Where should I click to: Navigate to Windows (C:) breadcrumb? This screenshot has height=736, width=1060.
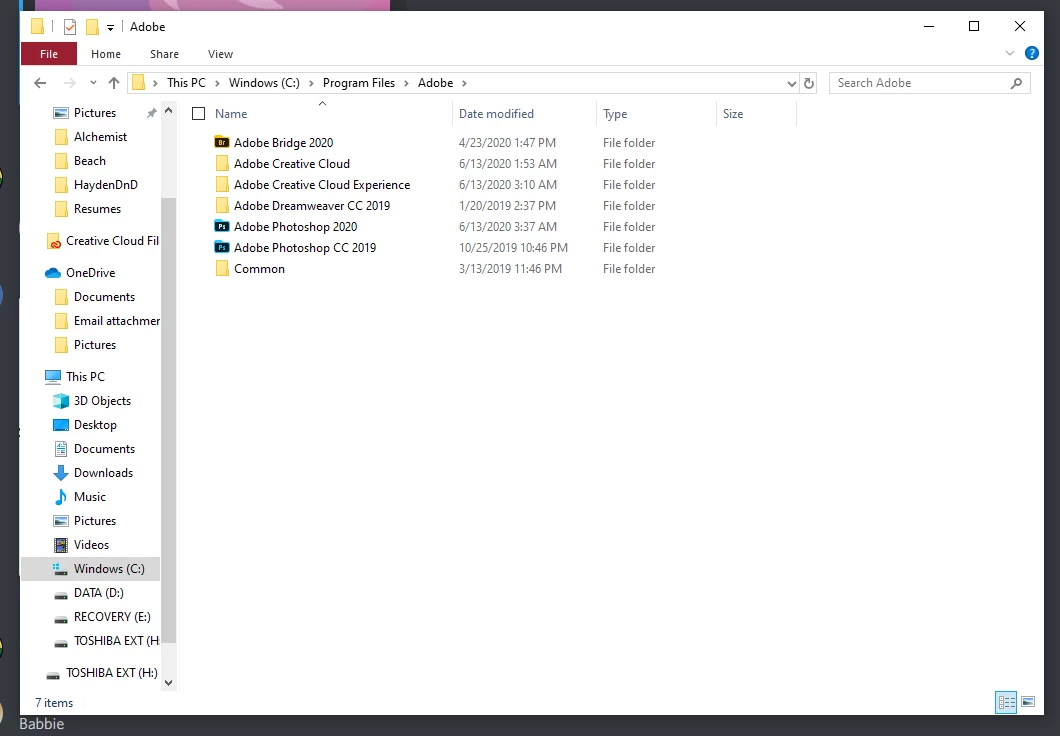click(264, 83)
